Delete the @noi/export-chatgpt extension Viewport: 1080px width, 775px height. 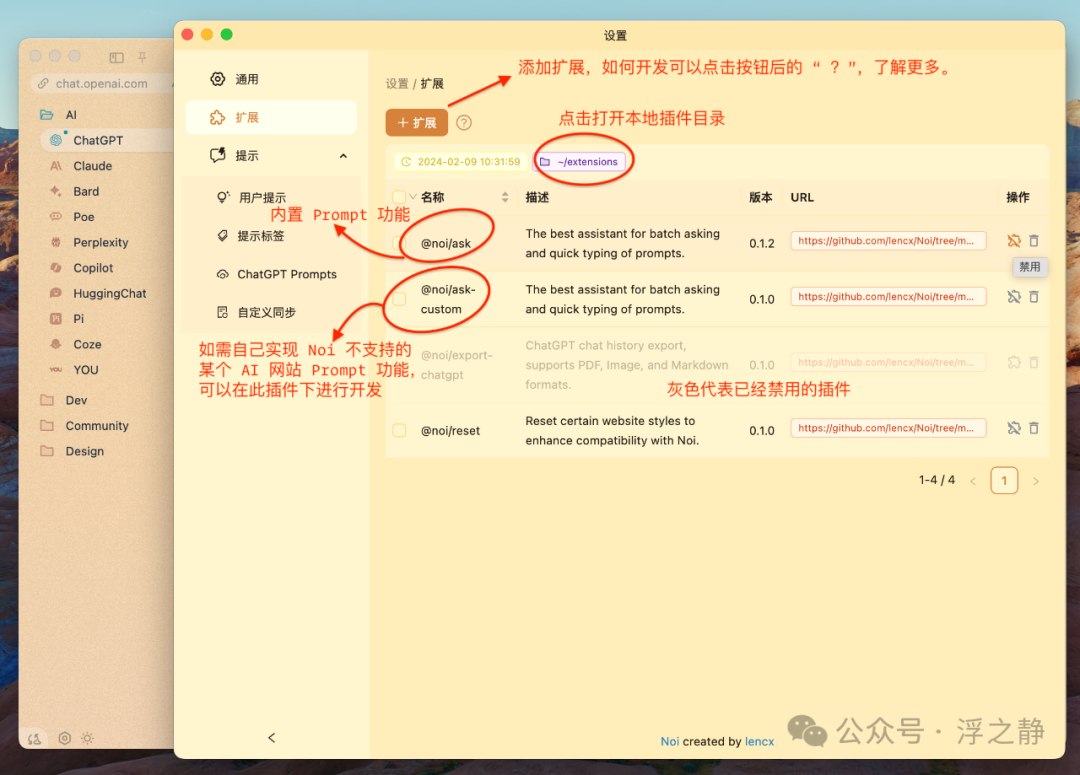pyautogui.click(x=1034, y=362)
